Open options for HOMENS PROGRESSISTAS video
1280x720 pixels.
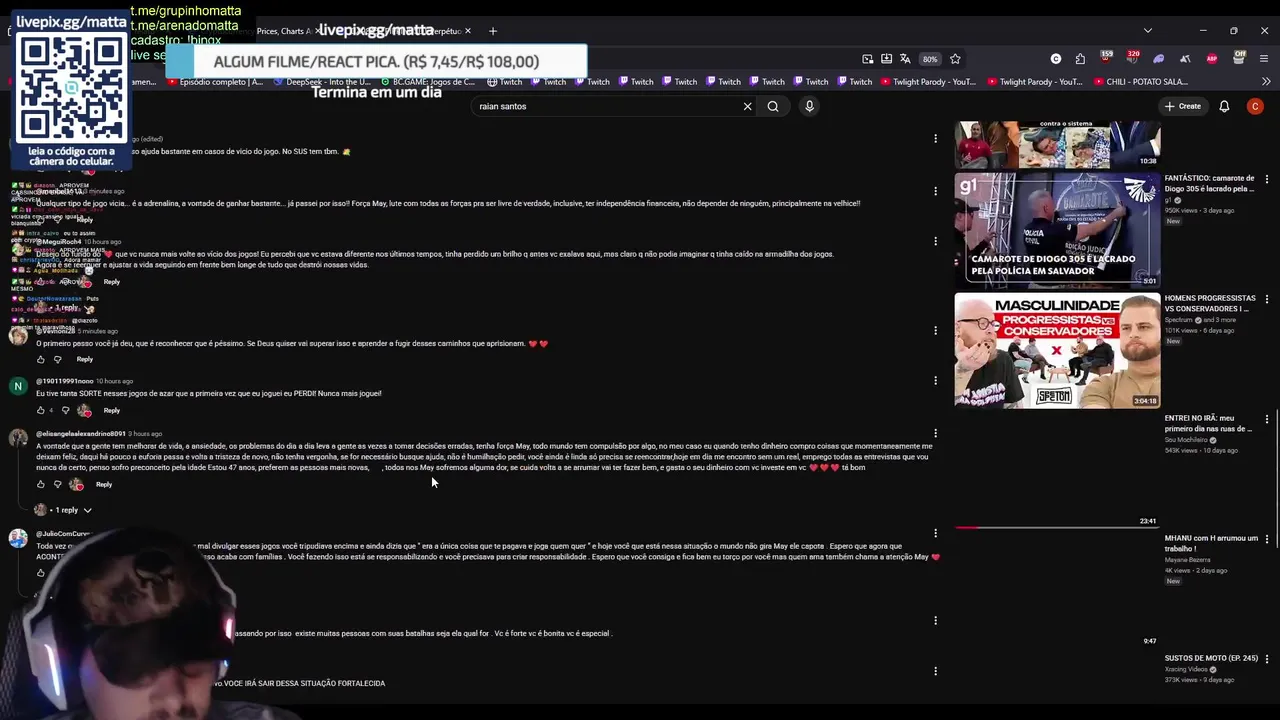pyautogui.click(x=1267, y=299)
